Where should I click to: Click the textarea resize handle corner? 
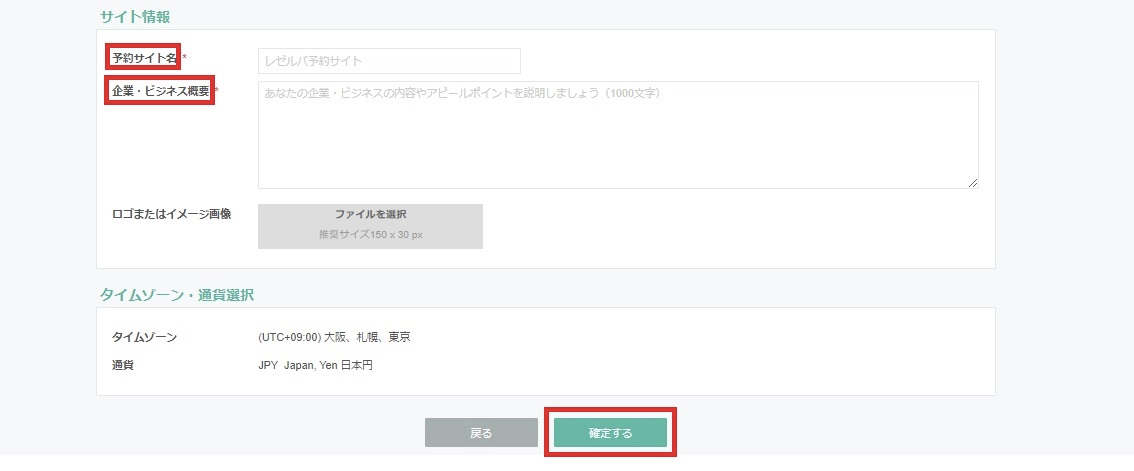tap(972, 183)
